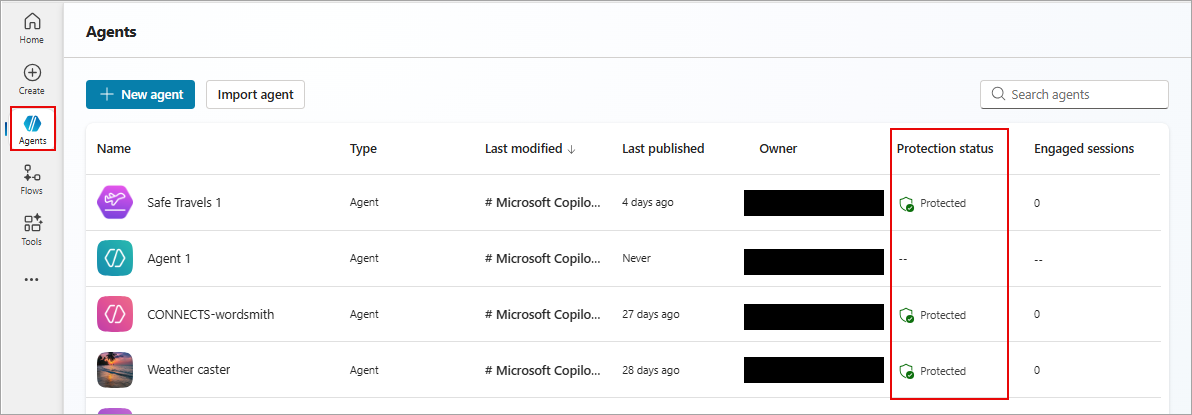Open the Weather caster agent name
Image resolution: width=1192 pixels, height=415 pixels.
coord(188,370)
